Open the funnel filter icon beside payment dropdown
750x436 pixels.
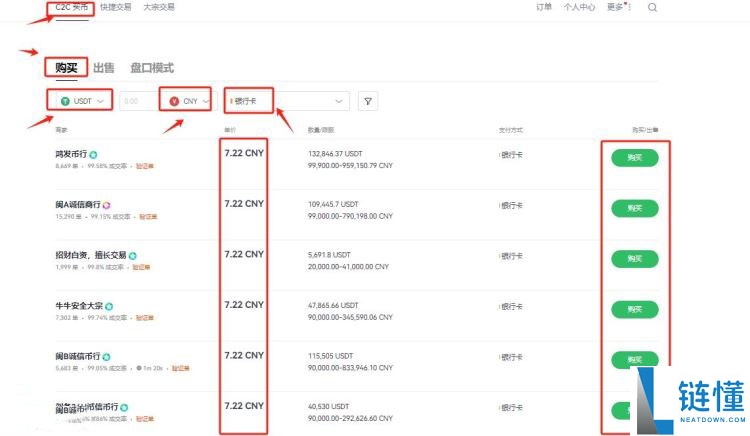pos(368,101)
